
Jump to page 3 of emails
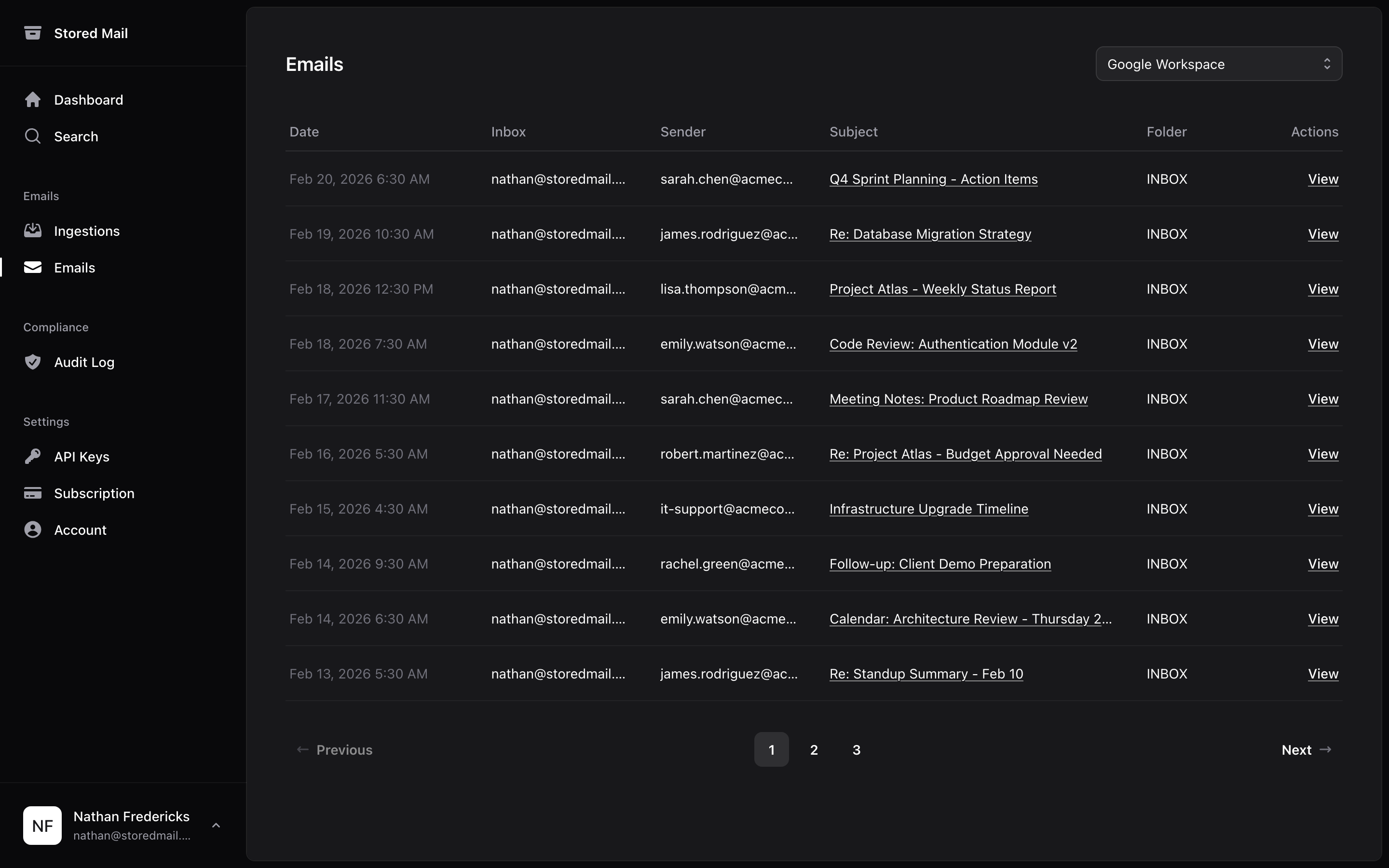click(x=857, y=750)
